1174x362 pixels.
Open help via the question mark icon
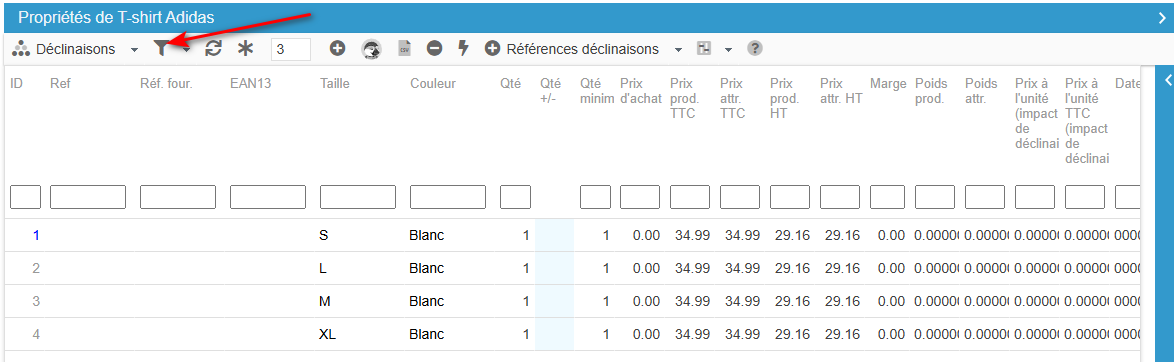pyautogui.click(x=755, y=49)
